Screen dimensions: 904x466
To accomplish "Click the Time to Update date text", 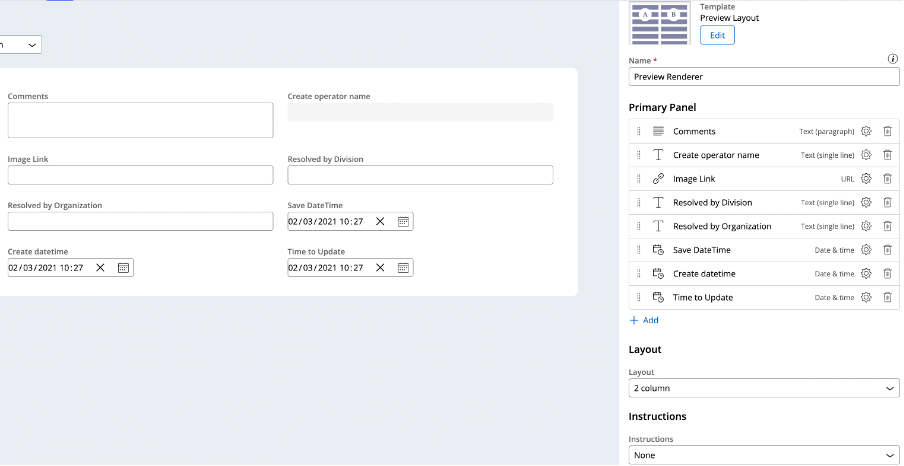I will tap(326, 268).
